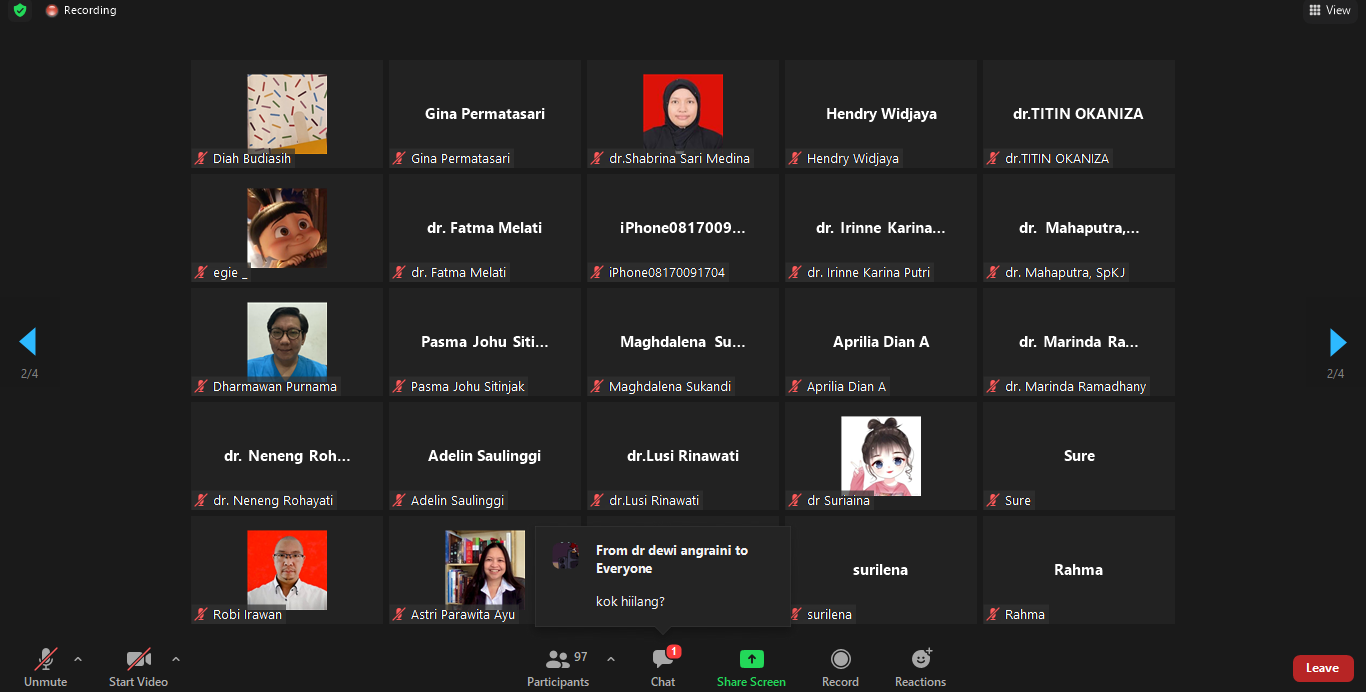
Task: Click dr. Marinda Ramadhany's muted mic icon
Action: pos(994,386)
